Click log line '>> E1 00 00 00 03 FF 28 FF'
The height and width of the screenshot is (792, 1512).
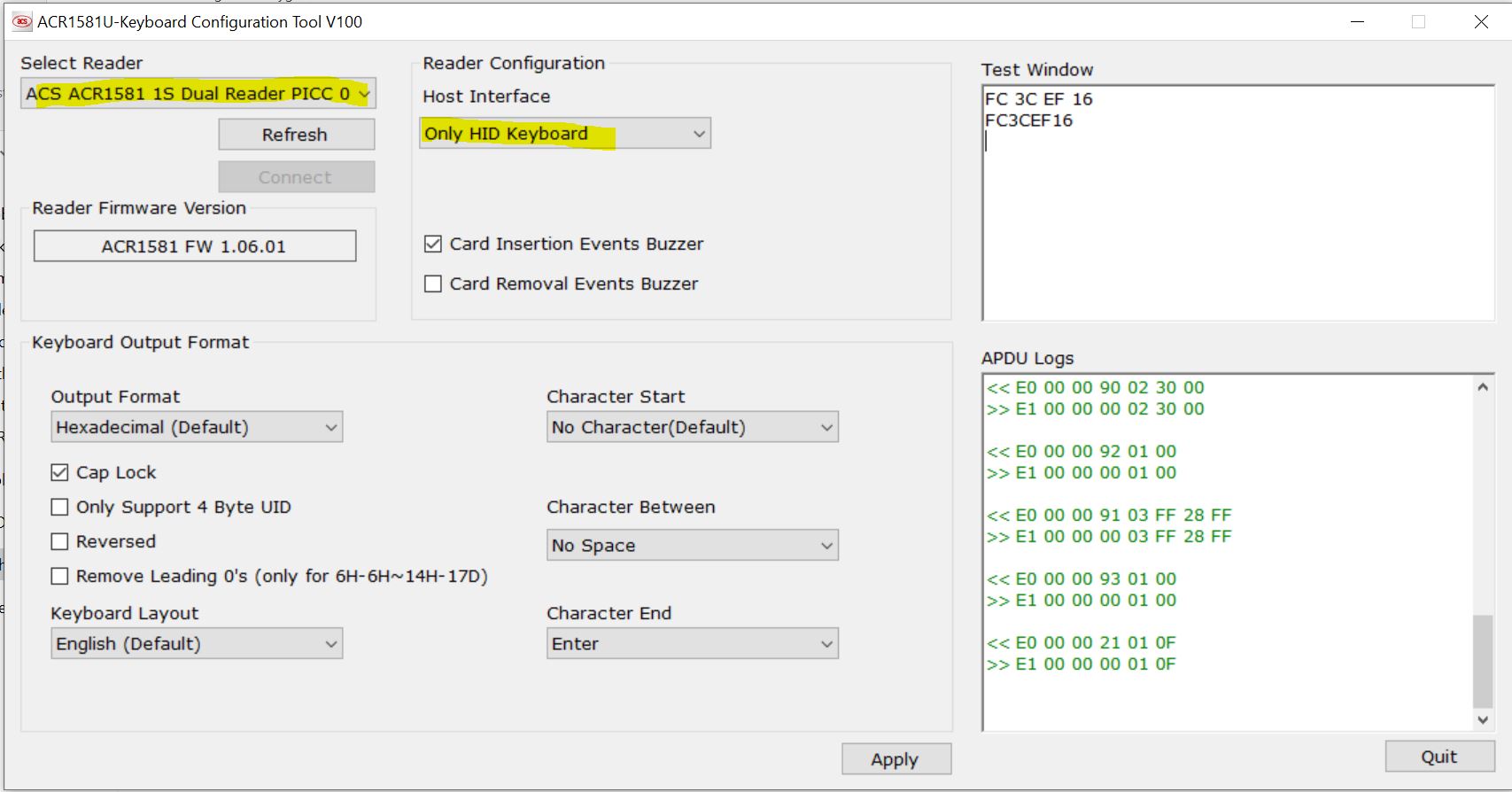(x=1109, y=537)
